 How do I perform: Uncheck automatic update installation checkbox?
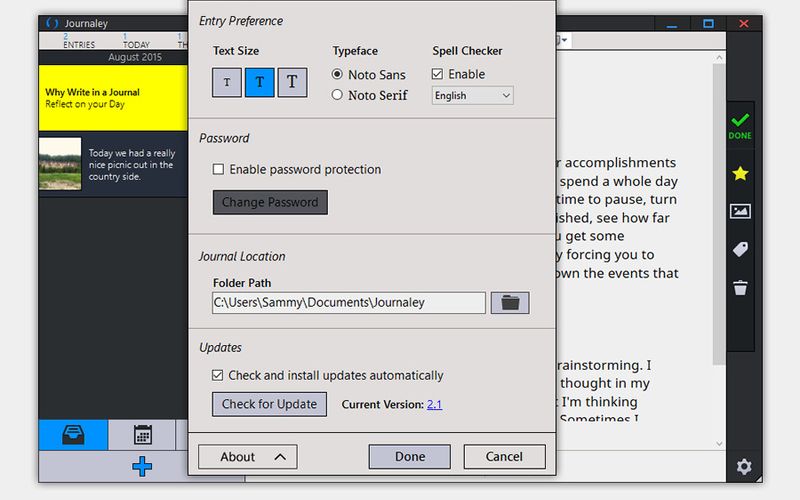click(x=219, y=376)
